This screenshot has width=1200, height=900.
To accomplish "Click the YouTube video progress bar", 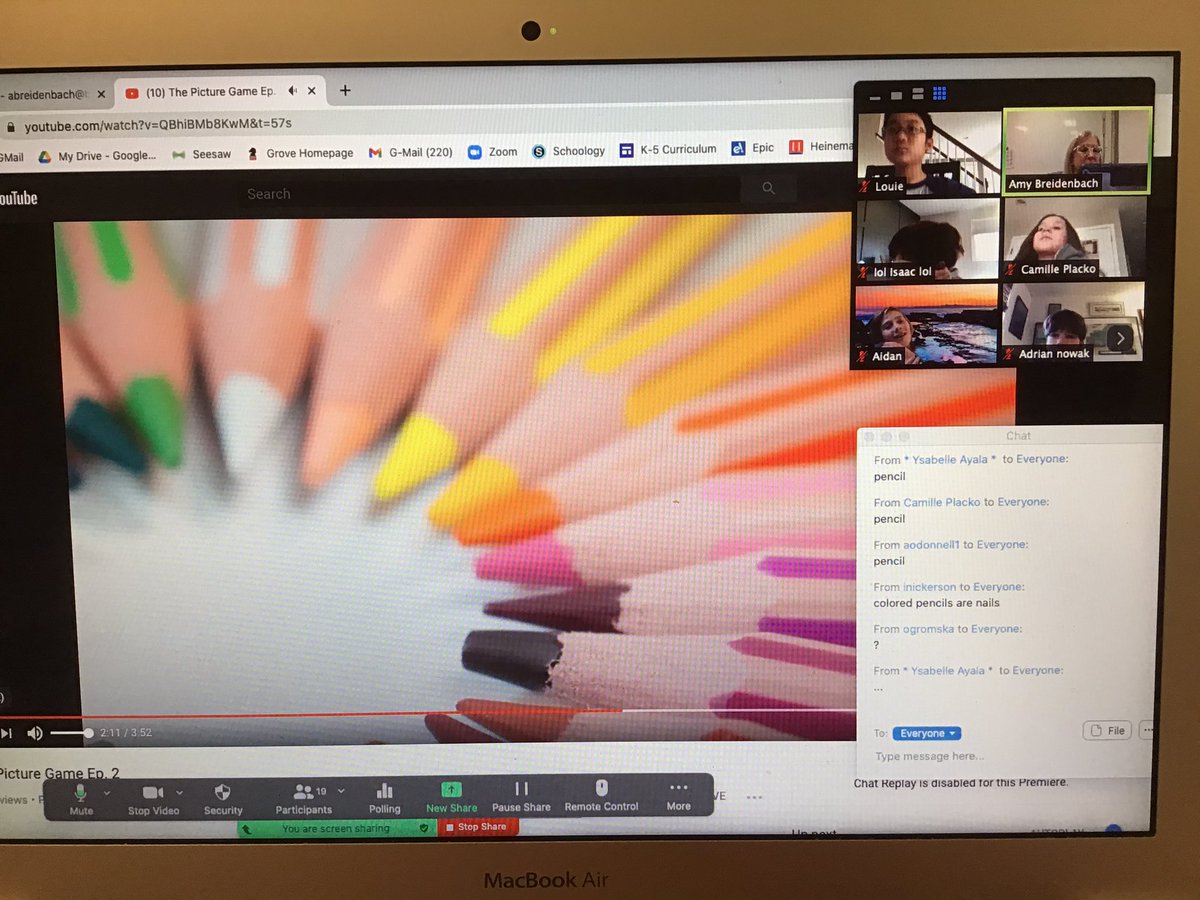I will pyautogui.click(x=428, y=712).
